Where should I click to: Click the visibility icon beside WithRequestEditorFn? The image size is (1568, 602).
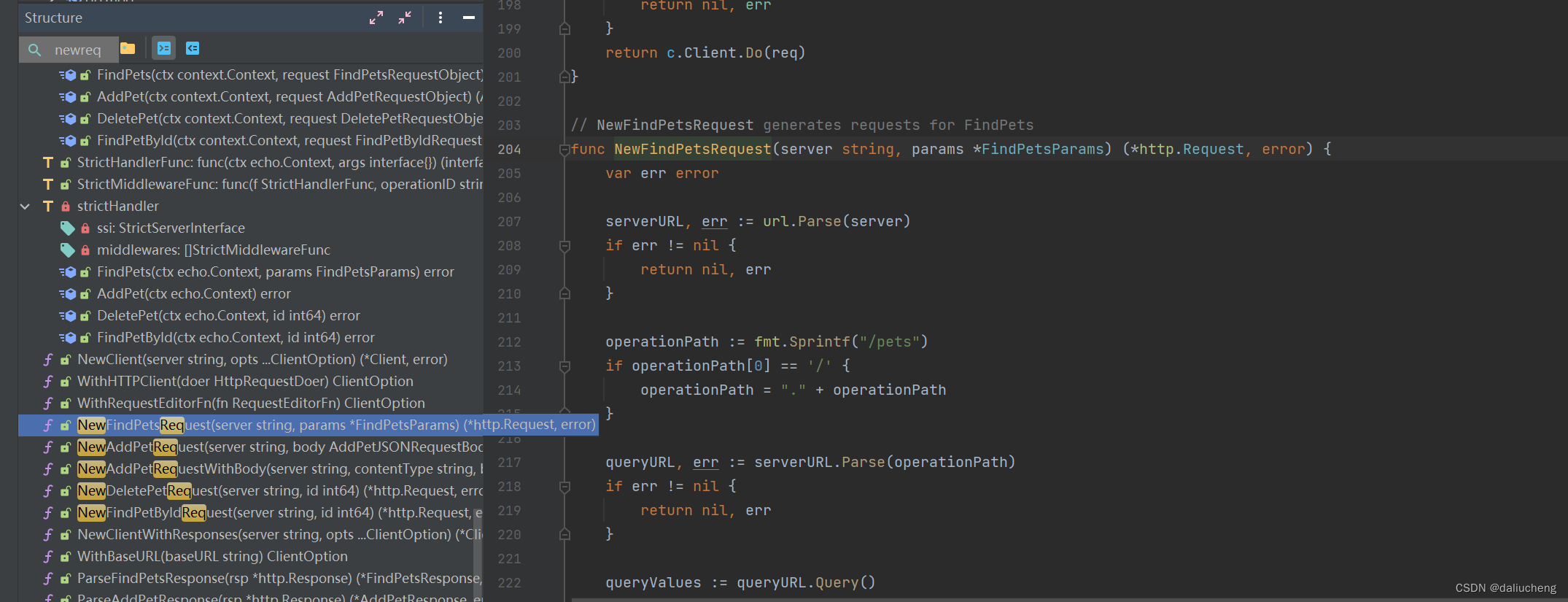66,404
